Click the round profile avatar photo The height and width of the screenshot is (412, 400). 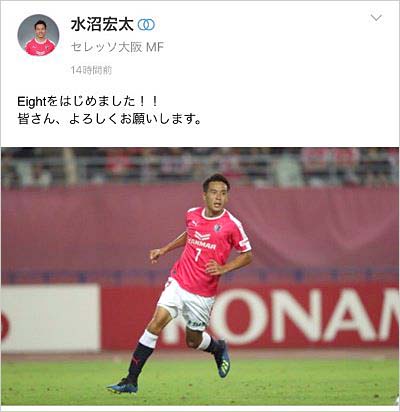pos(38,35)
